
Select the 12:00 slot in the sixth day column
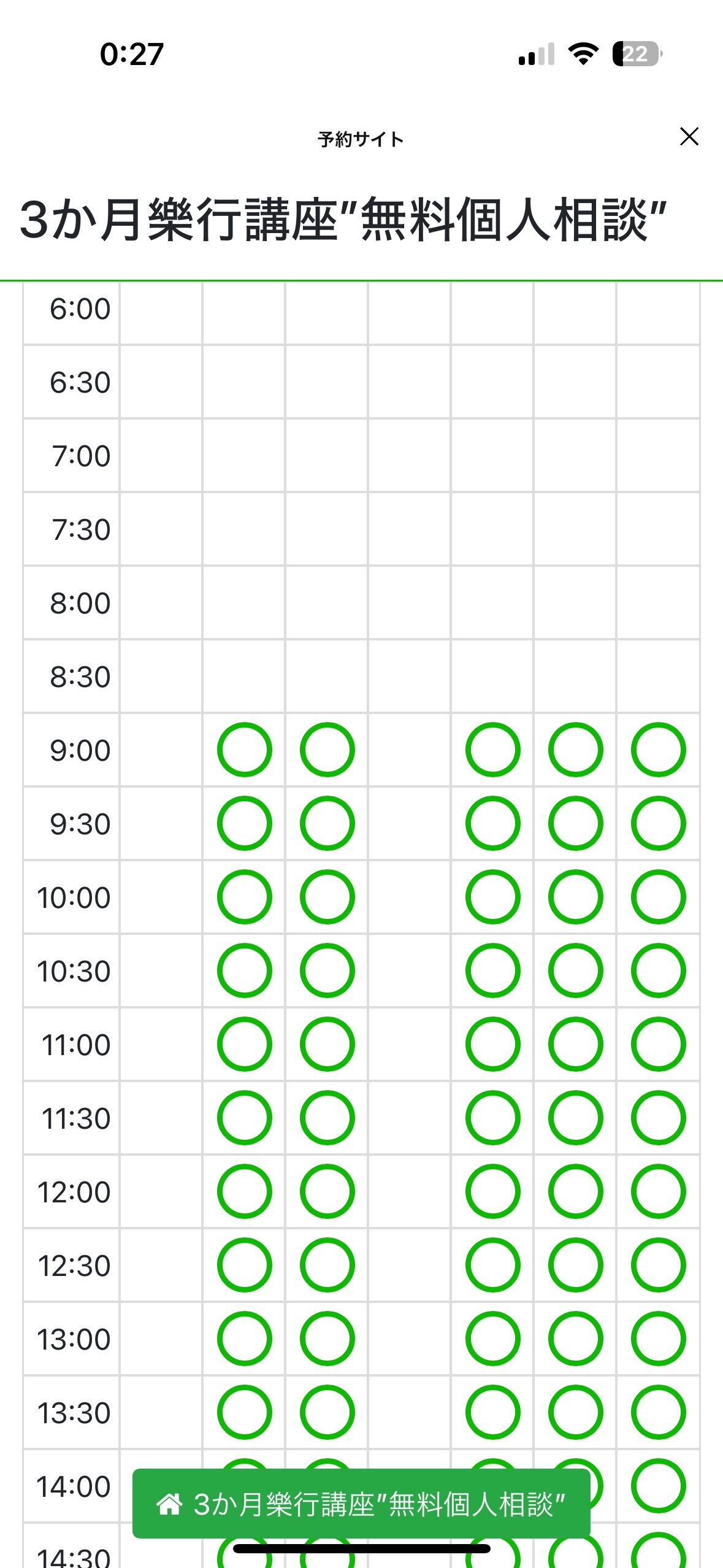tap(575, 1191)
